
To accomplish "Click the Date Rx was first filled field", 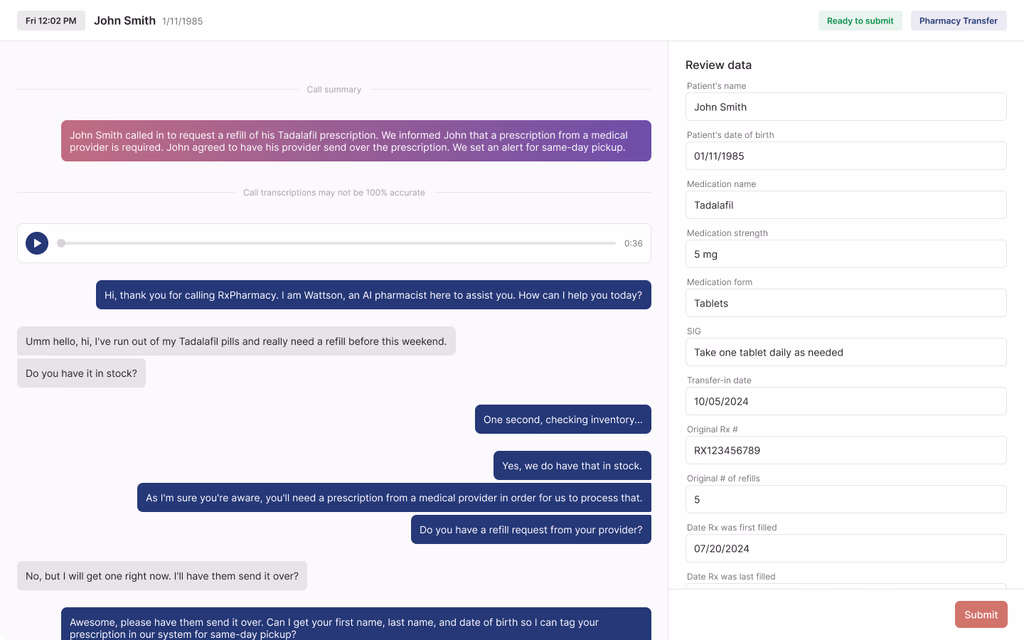I will (x=845, y=548).
